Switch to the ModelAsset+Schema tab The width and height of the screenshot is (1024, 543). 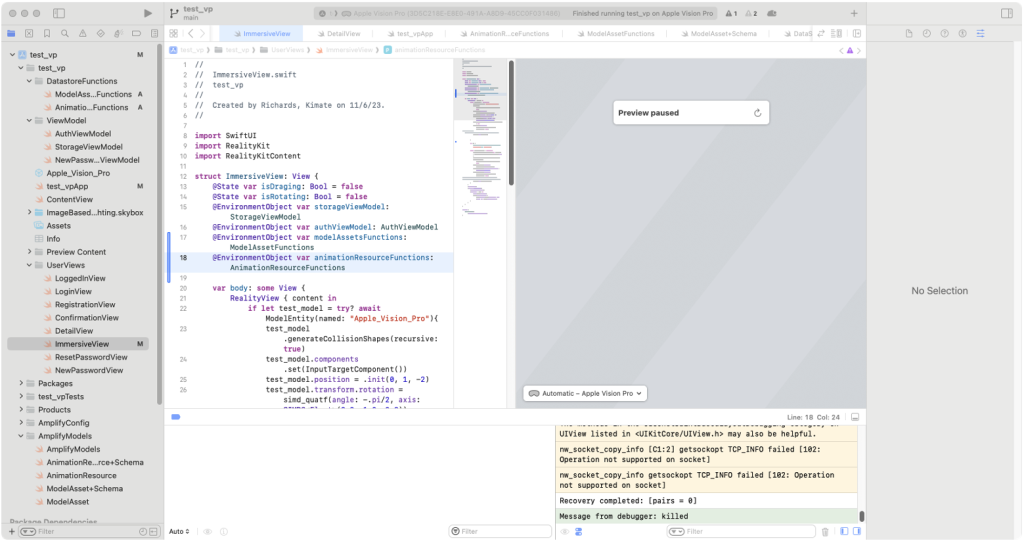[x=718, y=33]
